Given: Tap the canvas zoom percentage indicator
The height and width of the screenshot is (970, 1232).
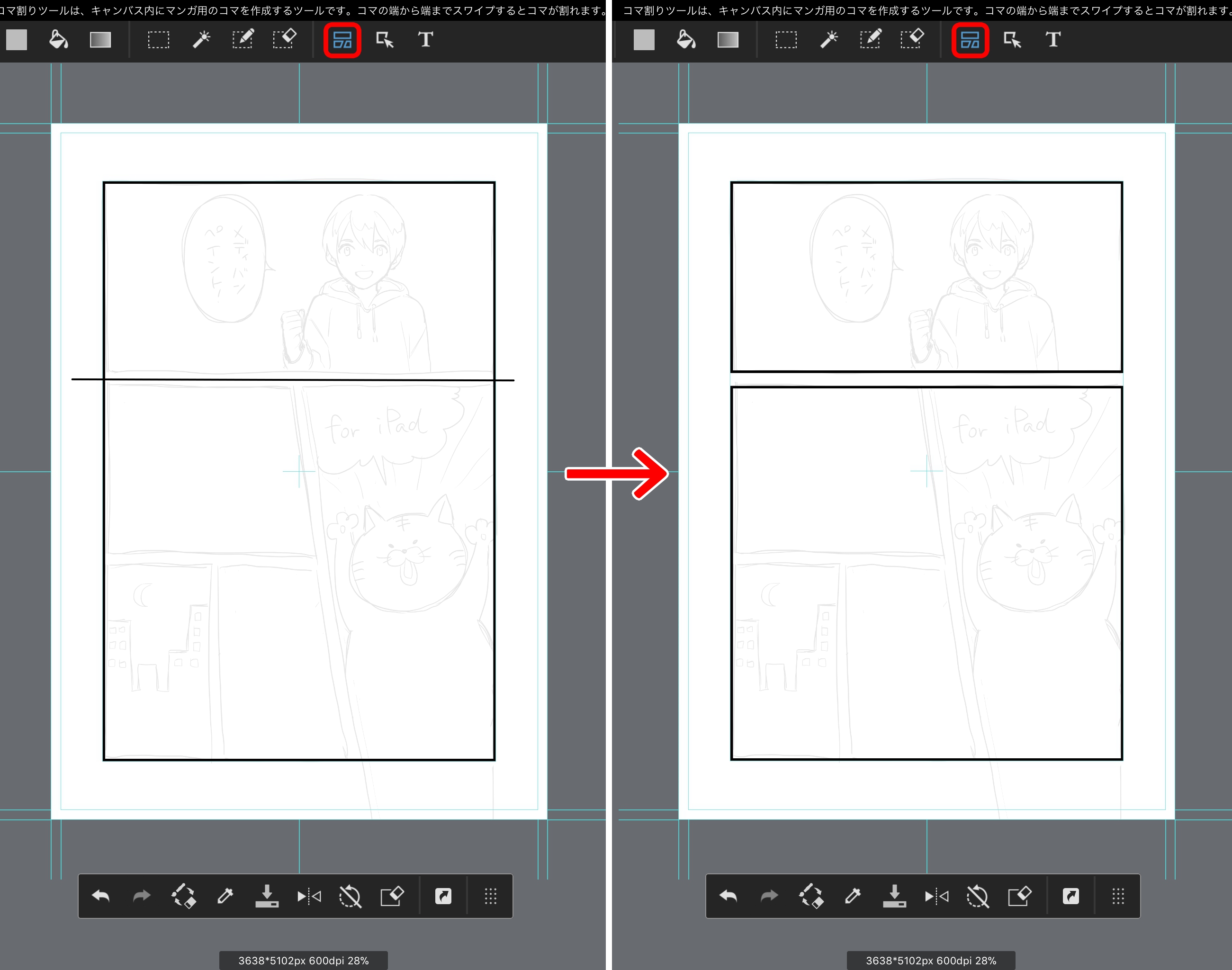Looking at the screenshot, I should [x=303, y=960].
